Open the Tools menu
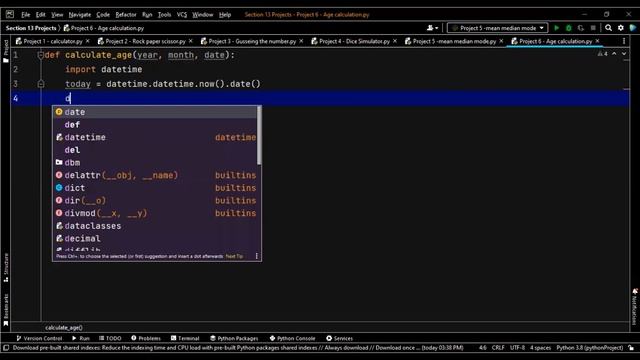 [x=164, y=15]
